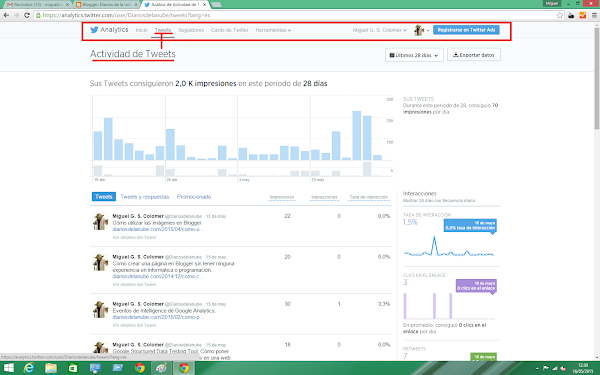Open the Action Center flag icon in the tray

546,368
